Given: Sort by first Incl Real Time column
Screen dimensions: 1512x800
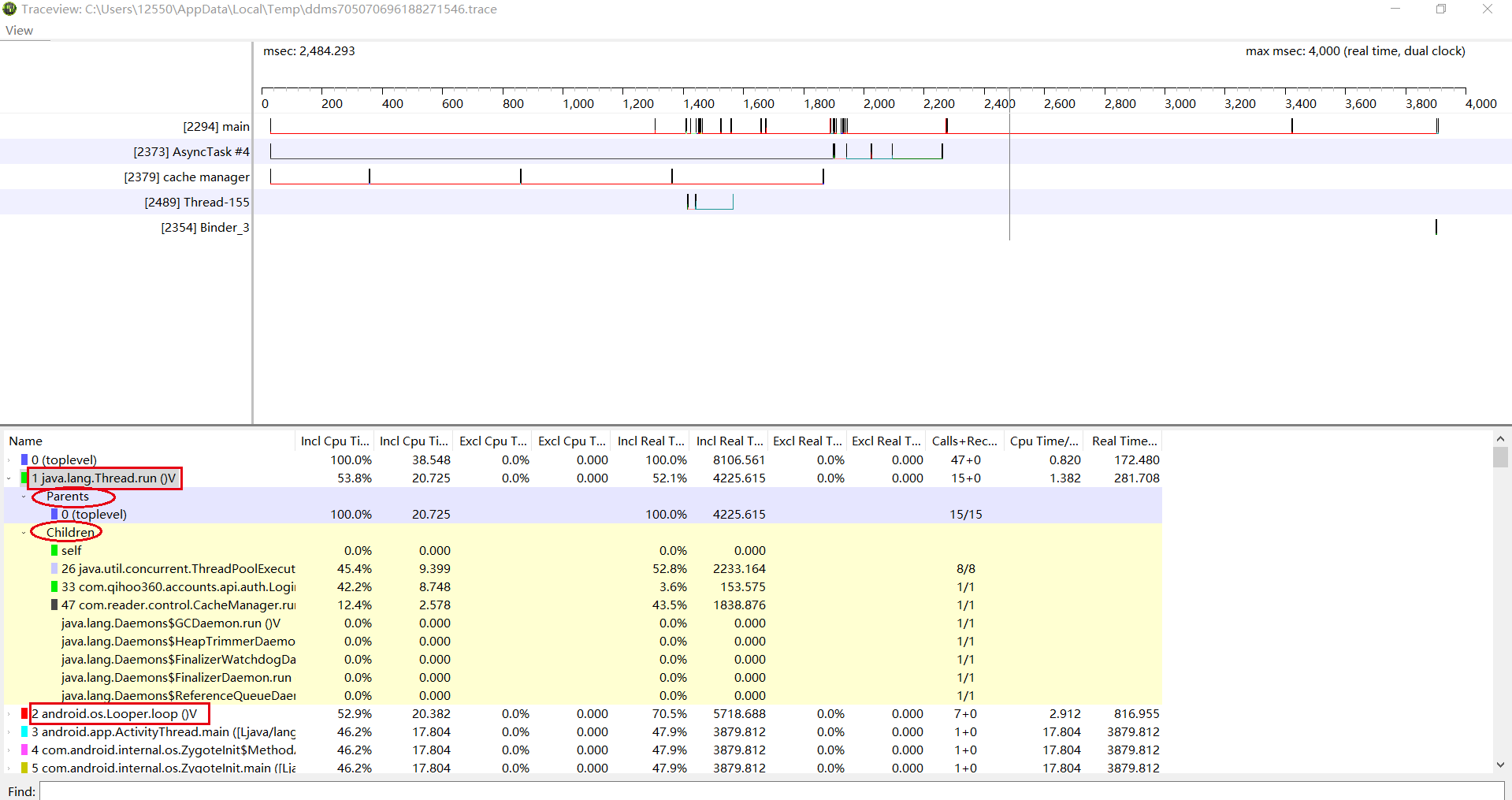Looking at the screenshot, I should click(x=650, y=441).
